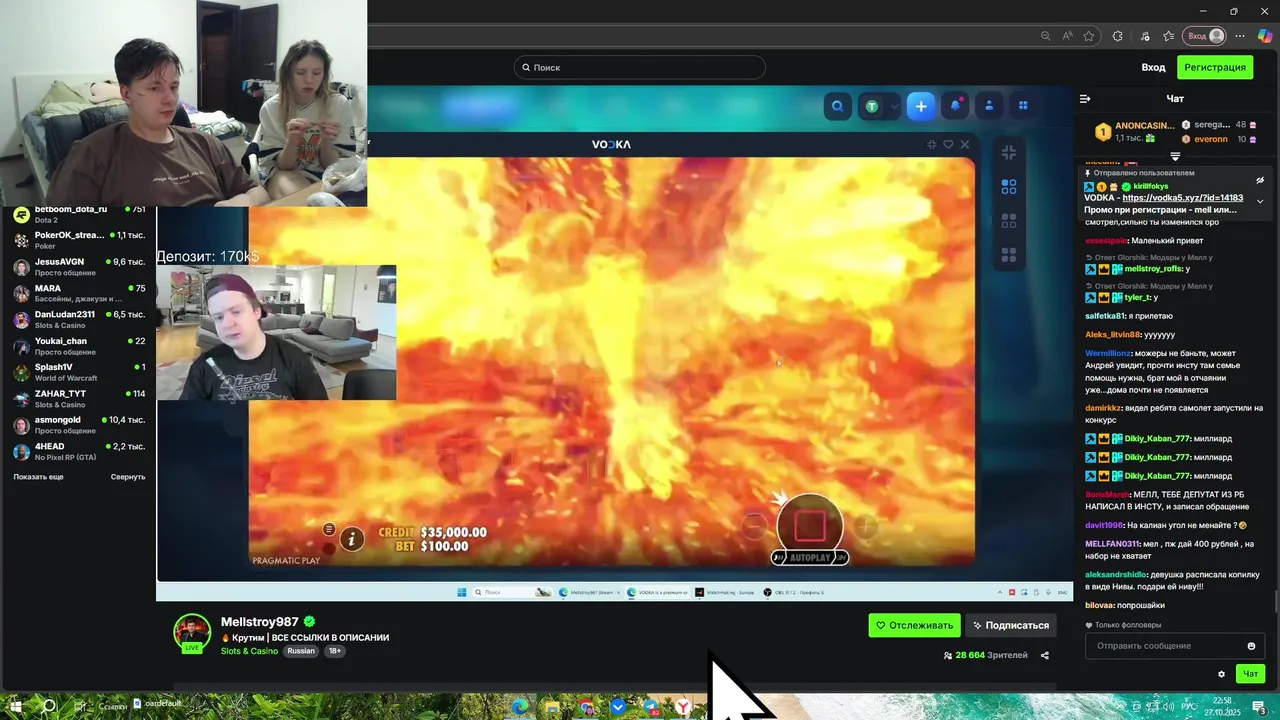1280x720 pixels.
Task: Click the green Чат send button
Action: 1250,674
